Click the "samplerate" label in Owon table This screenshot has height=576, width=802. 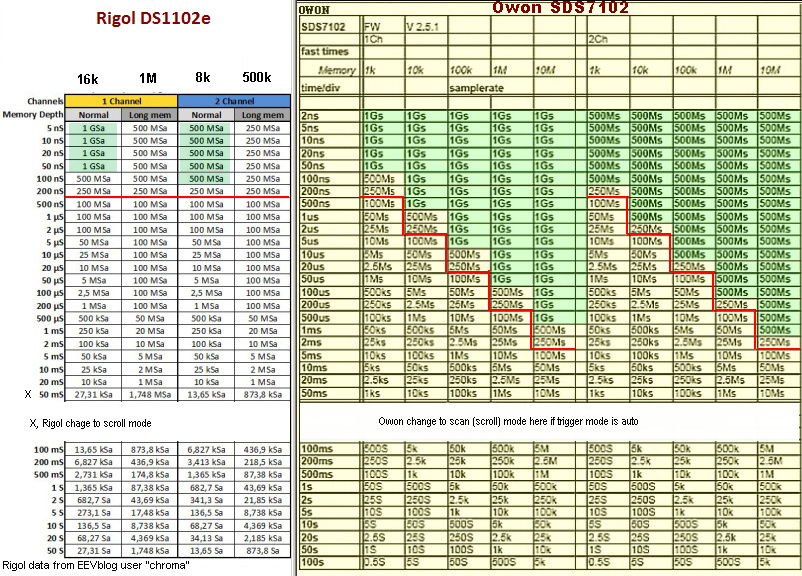(477, 88)
